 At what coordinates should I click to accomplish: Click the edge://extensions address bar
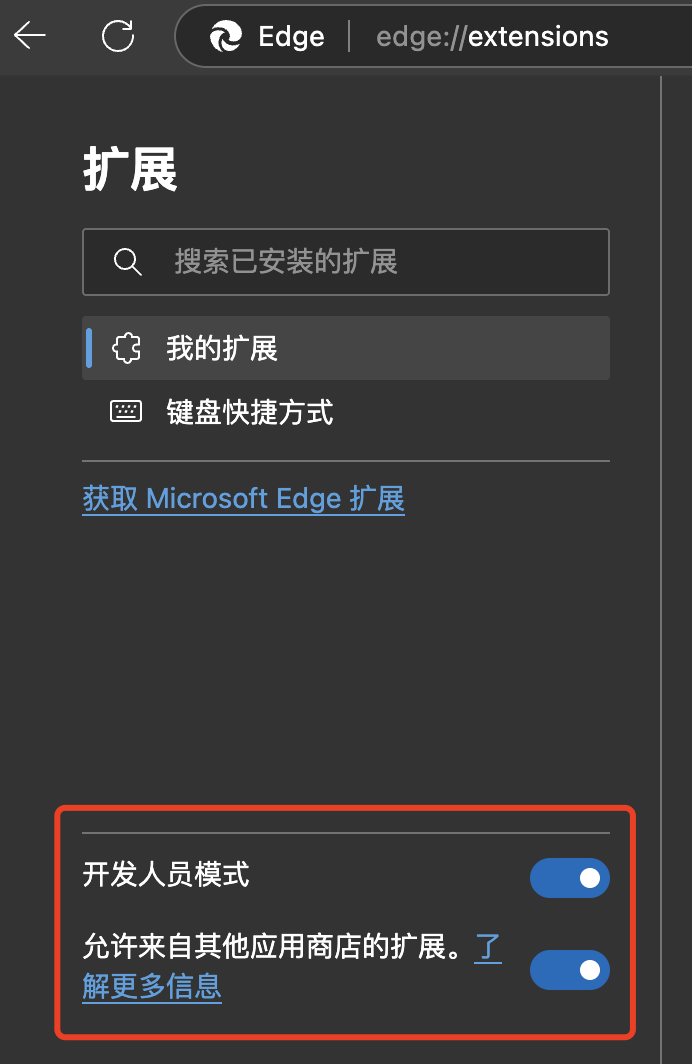[x=491, y=36]
